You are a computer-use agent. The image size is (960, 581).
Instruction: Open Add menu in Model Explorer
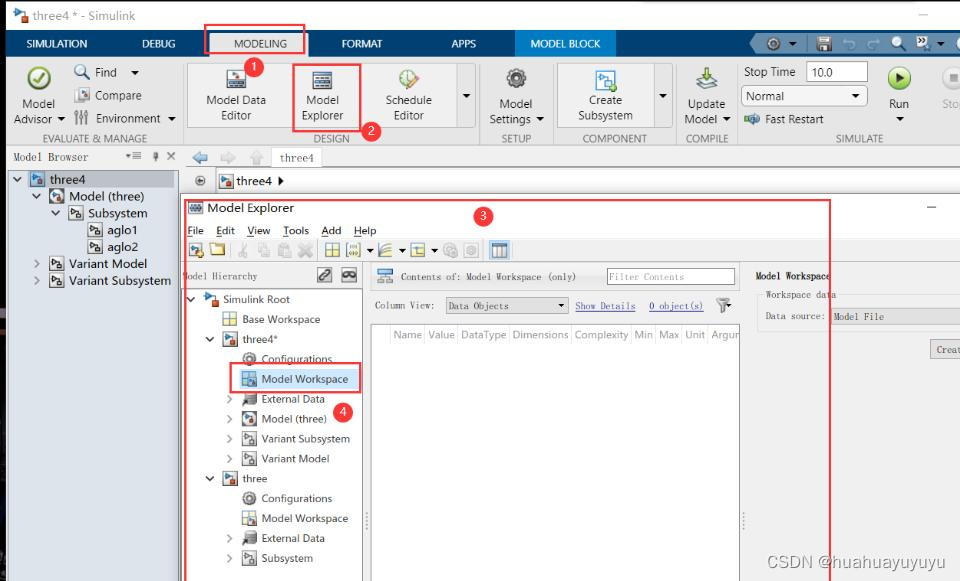coord(331,231)
